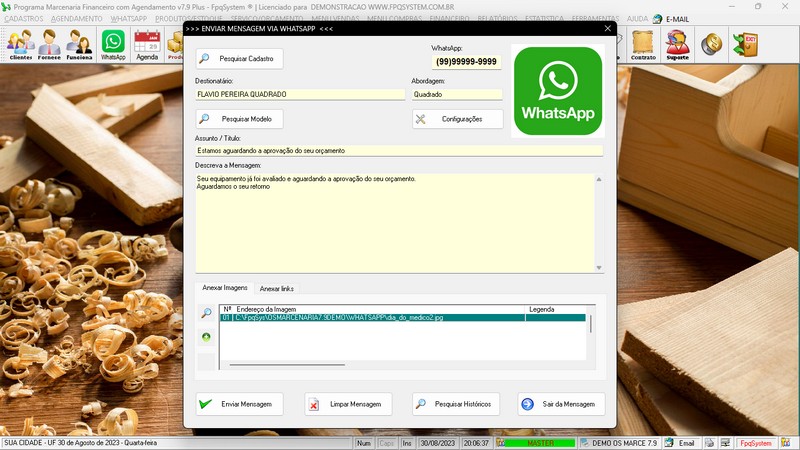Open the AJUDA menu

point(637,19)
